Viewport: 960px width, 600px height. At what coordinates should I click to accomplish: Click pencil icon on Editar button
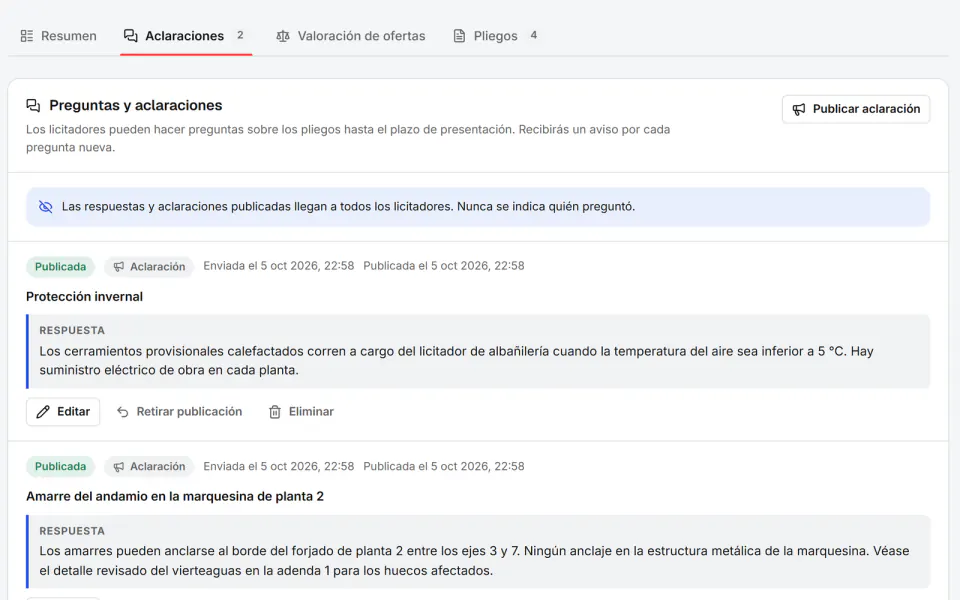pos(43,412)
